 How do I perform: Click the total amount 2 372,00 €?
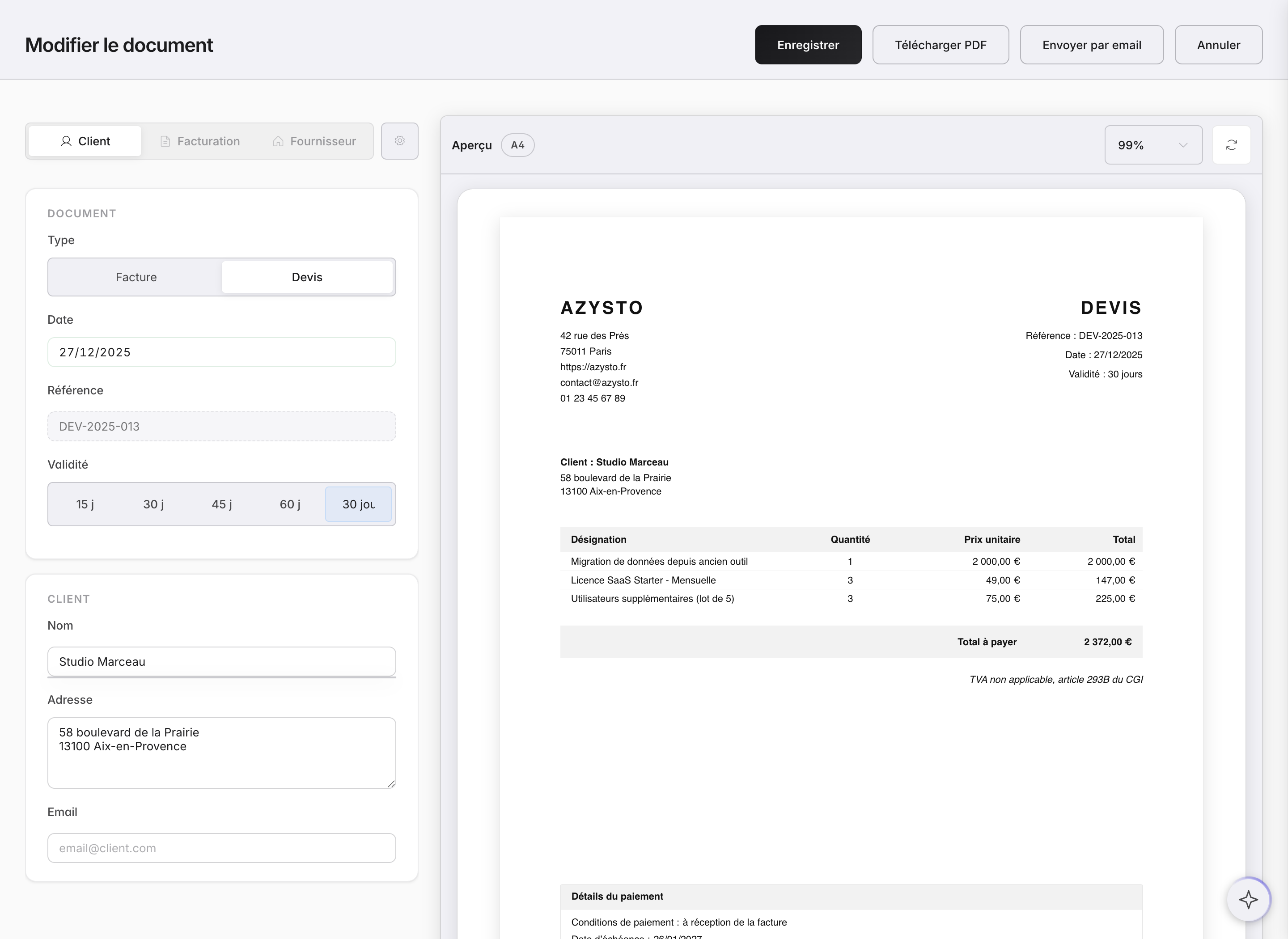point(1108,642)
